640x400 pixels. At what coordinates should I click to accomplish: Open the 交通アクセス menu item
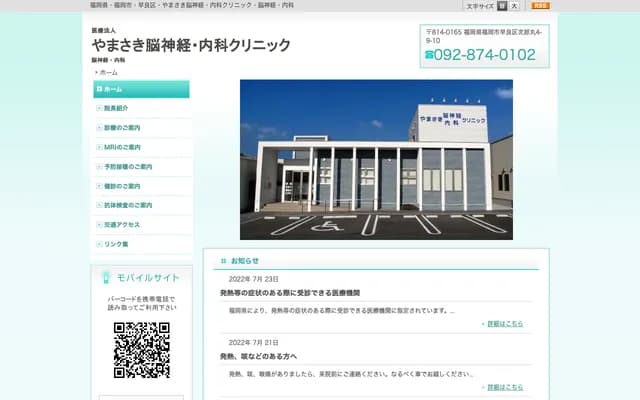[x=122, y=225]
